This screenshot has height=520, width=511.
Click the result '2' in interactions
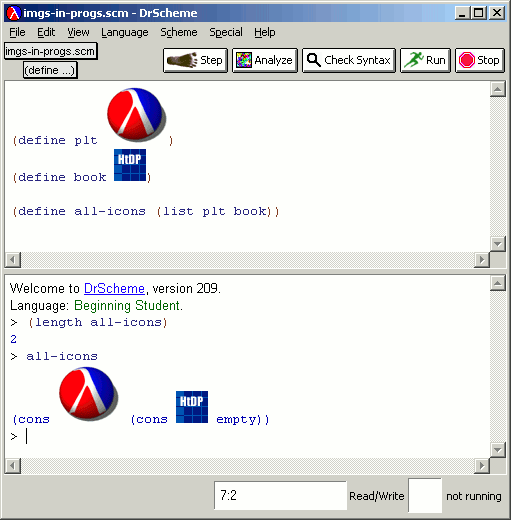(x=13, y=339)
